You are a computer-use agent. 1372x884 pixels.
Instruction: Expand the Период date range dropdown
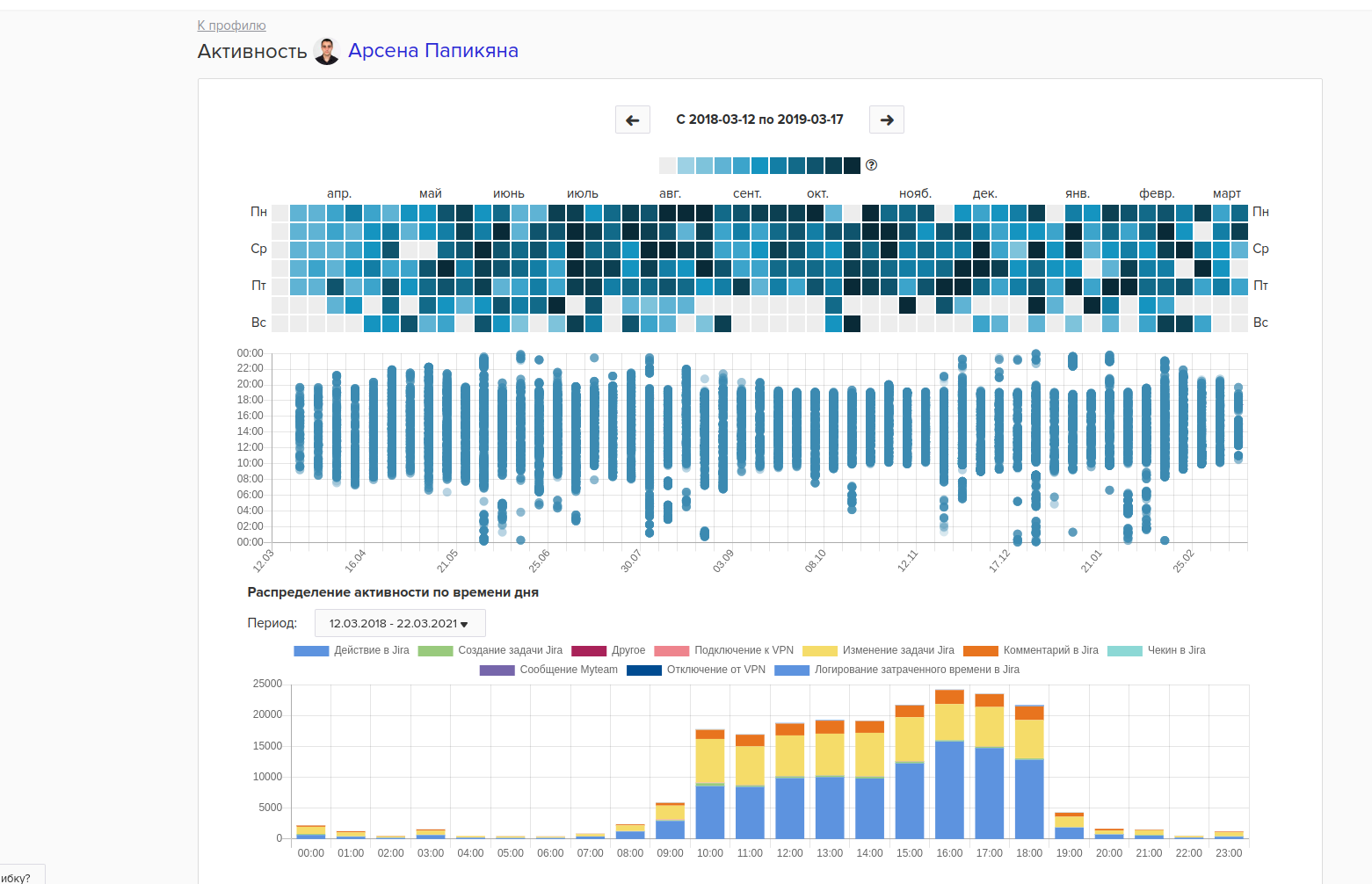[400, 623]
